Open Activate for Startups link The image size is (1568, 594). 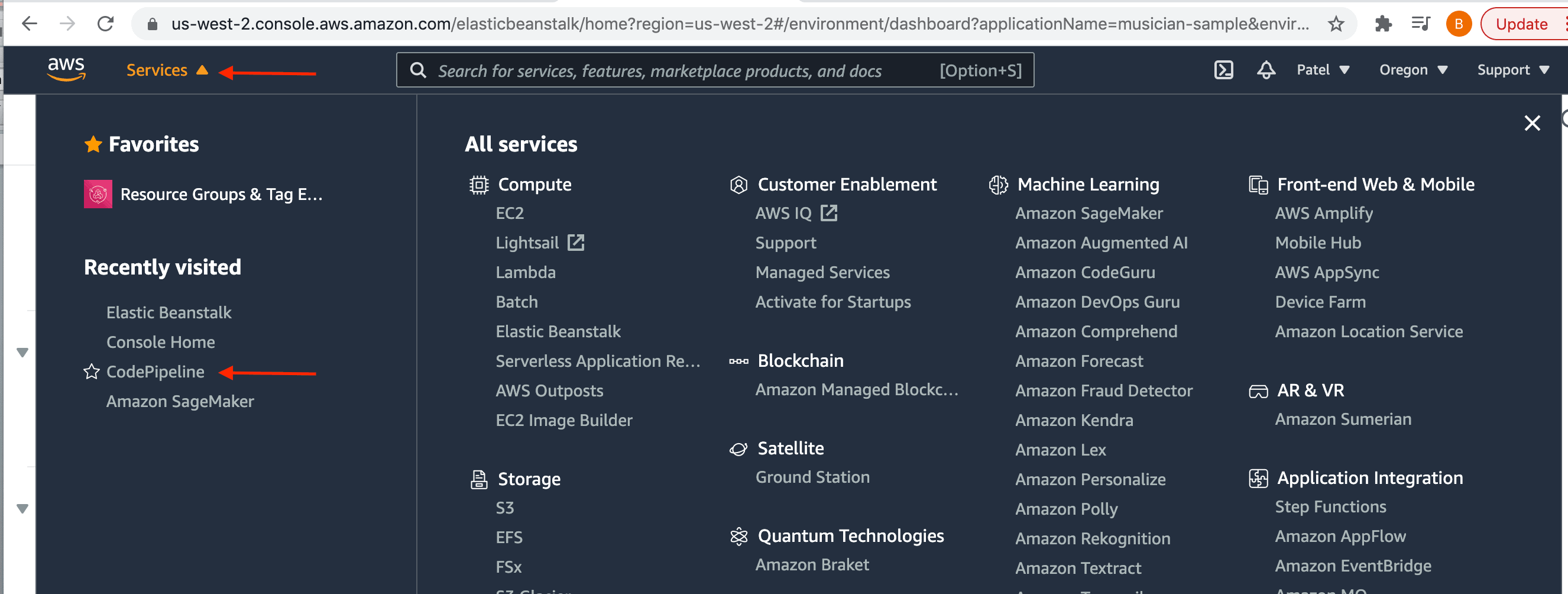(x=832, y=302)
